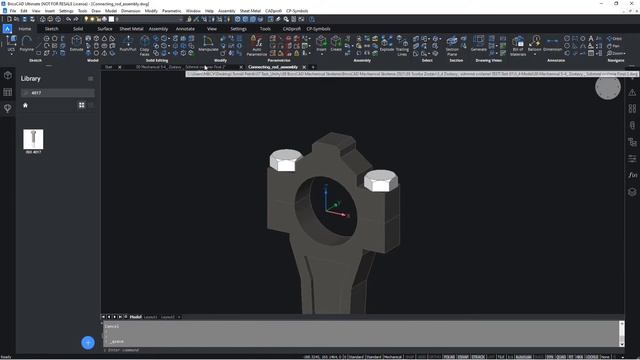Viewport: 640px width, 360px height.
Task: Run the Auto Parametrize command
Action: 257,45
